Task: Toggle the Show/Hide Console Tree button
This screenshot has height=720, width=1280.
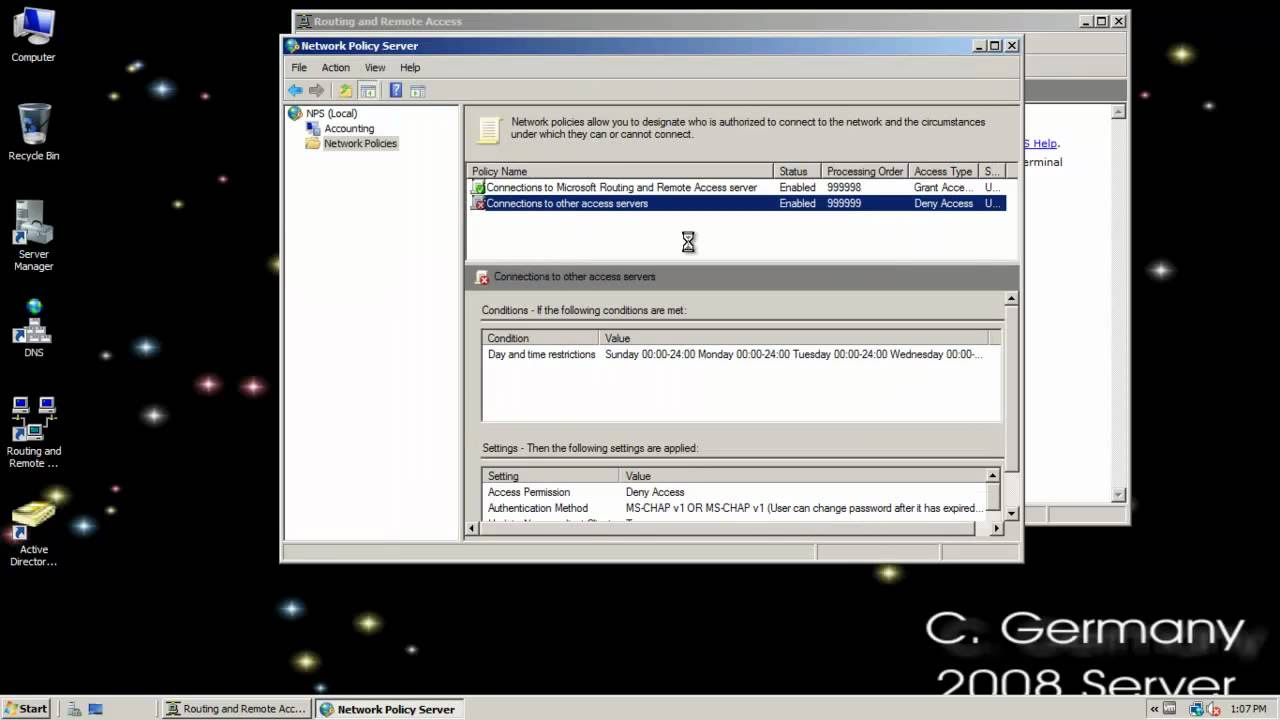Action: point(368,90)
